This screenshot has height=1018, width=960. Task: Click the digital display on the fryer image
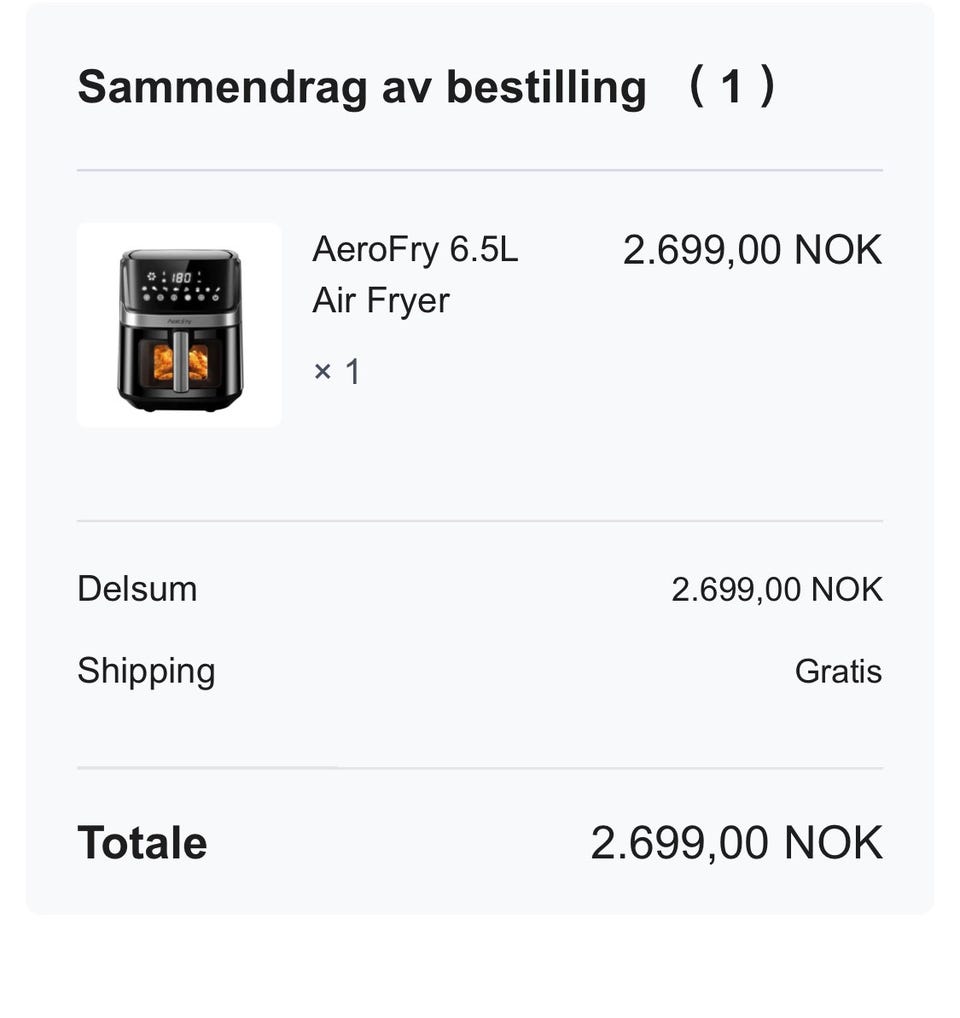point(180,278)
